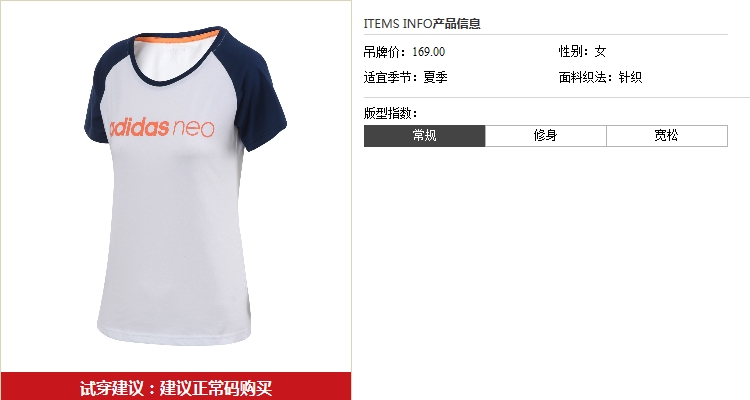This screenshot has height=400, width=750.
Task: Click 建议正常码购买 text in banner
Action: [x=216, y=388]
